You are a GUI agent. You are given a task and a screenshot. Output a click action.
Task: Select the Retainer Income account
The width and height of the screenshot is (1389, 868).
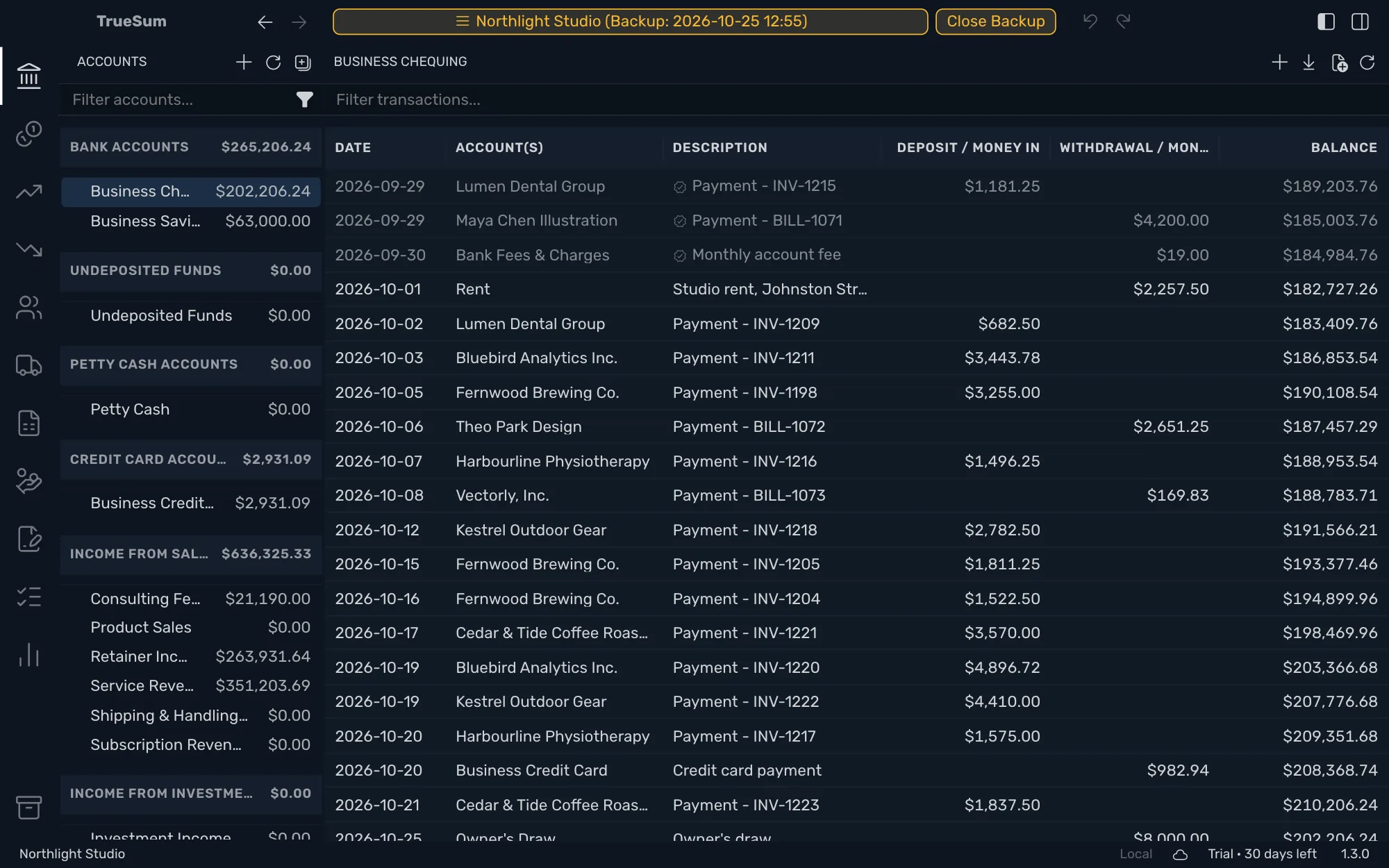click(x=190, y=657)
